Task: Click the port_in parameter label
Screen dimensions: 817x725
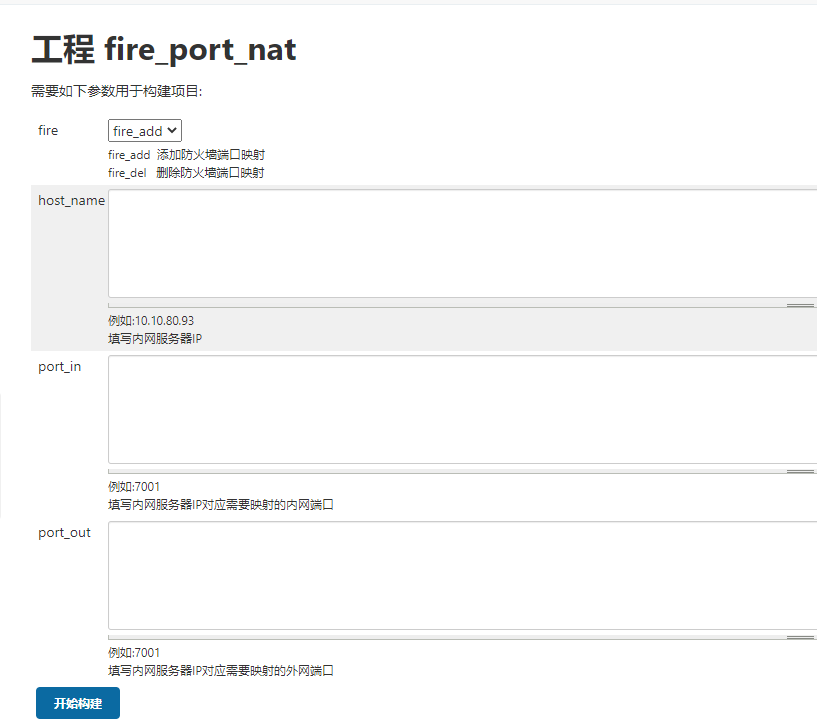Action: tap(60, 367)
